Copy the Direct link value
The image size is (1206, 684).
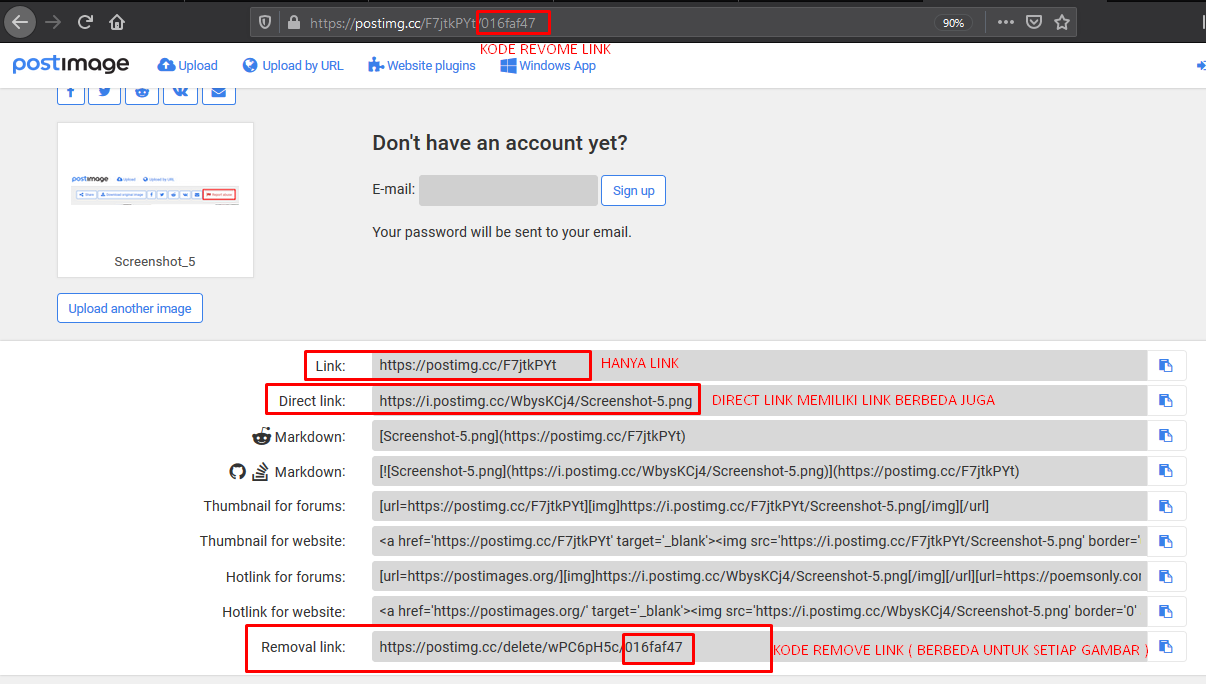tap(1165, 401)
